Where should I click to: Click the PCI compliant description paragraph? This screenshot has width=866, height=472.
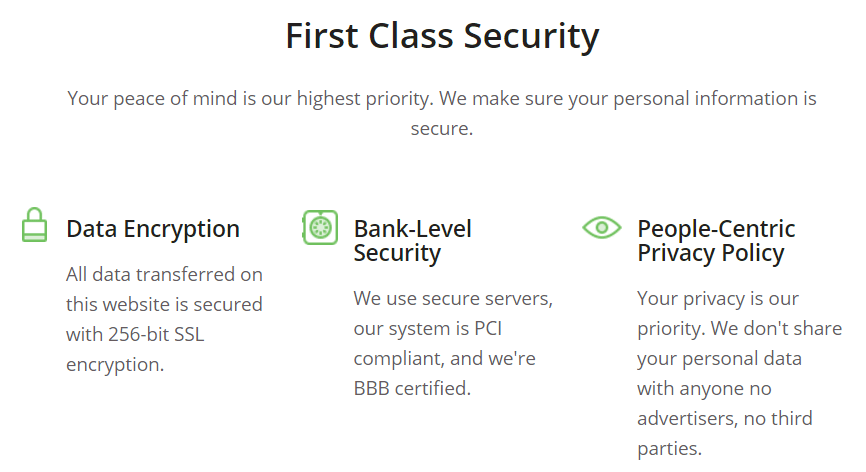point(453,343)
